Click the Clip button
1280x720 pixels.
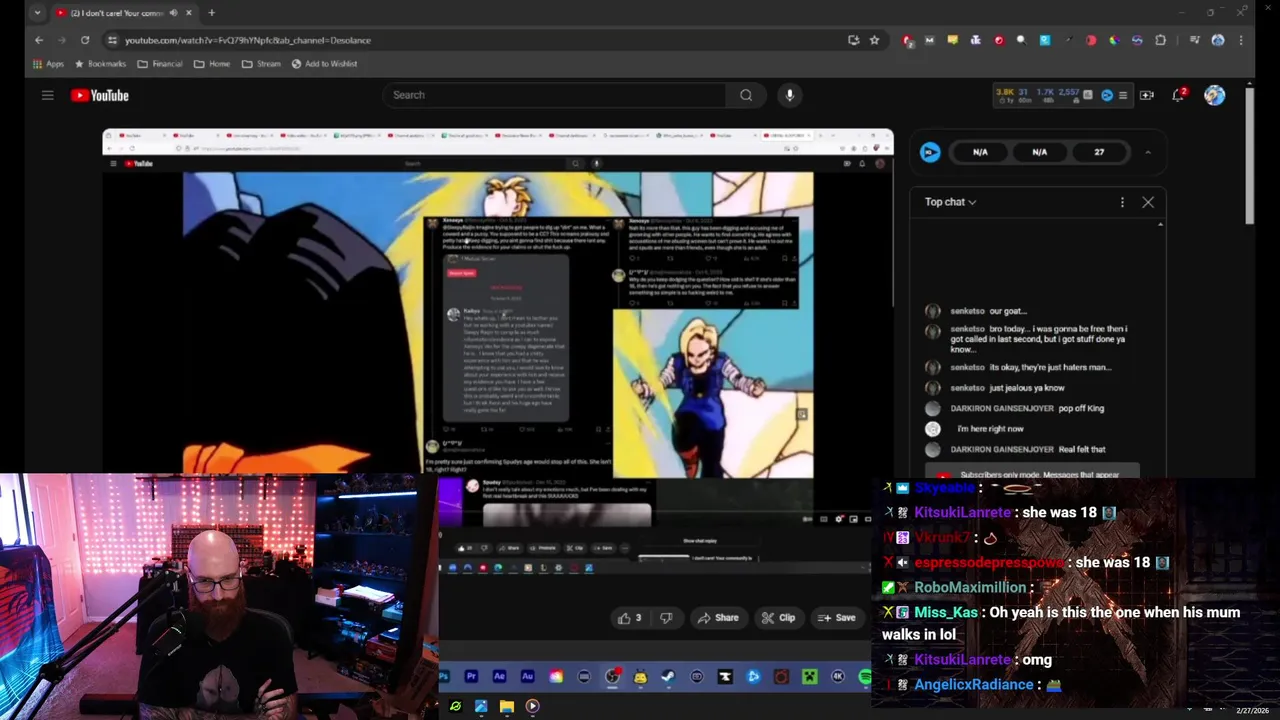(x=778, y=618)
